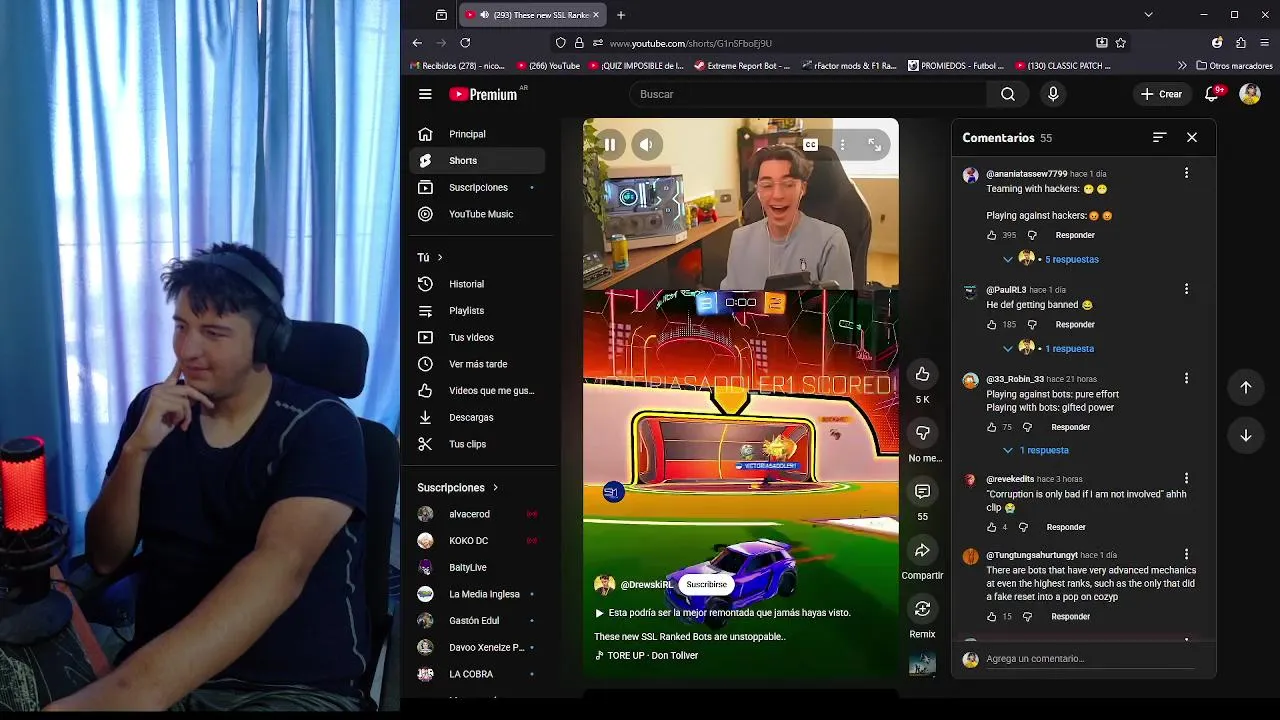Reload the page in the browser

[465, 43]
